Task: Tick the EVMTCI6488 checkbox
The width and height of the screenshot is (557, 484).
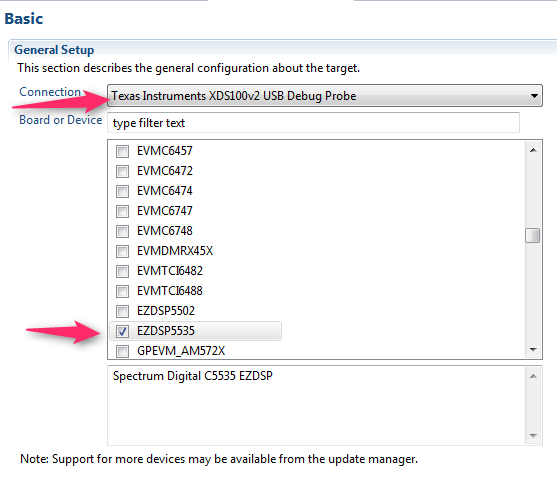Action: pyautogui.click(x=122, y=291)
